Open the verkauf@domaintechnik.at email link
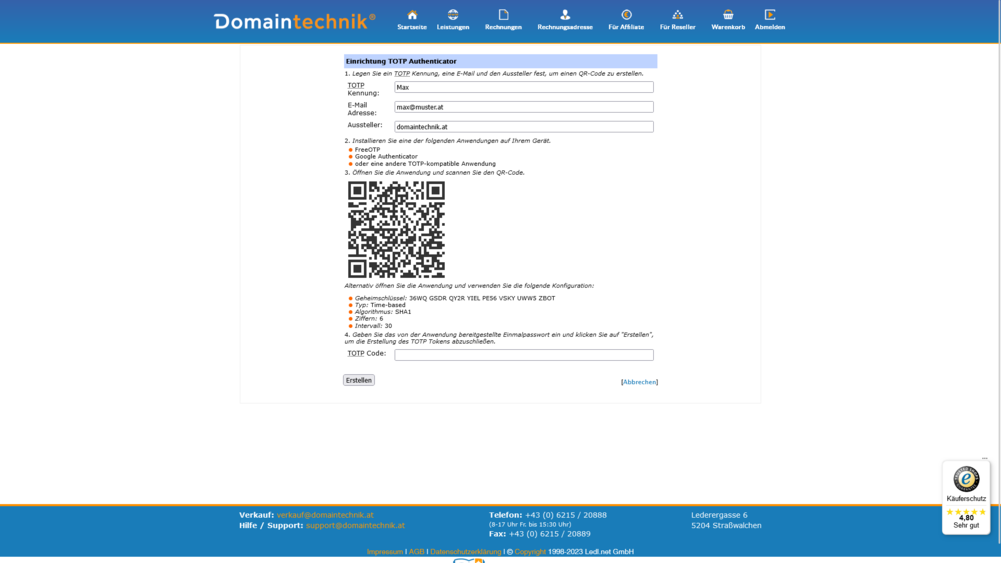This screenshot has height=563, width=1001. click(325, 515)
